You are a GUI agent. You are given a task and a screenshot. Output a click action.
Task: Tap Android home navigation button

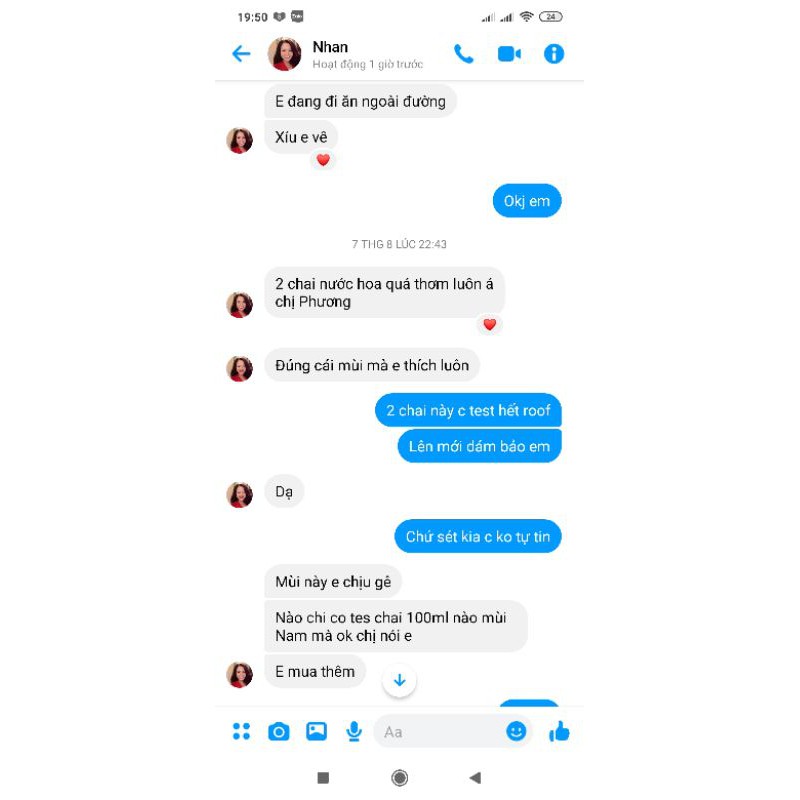[399, 778]
